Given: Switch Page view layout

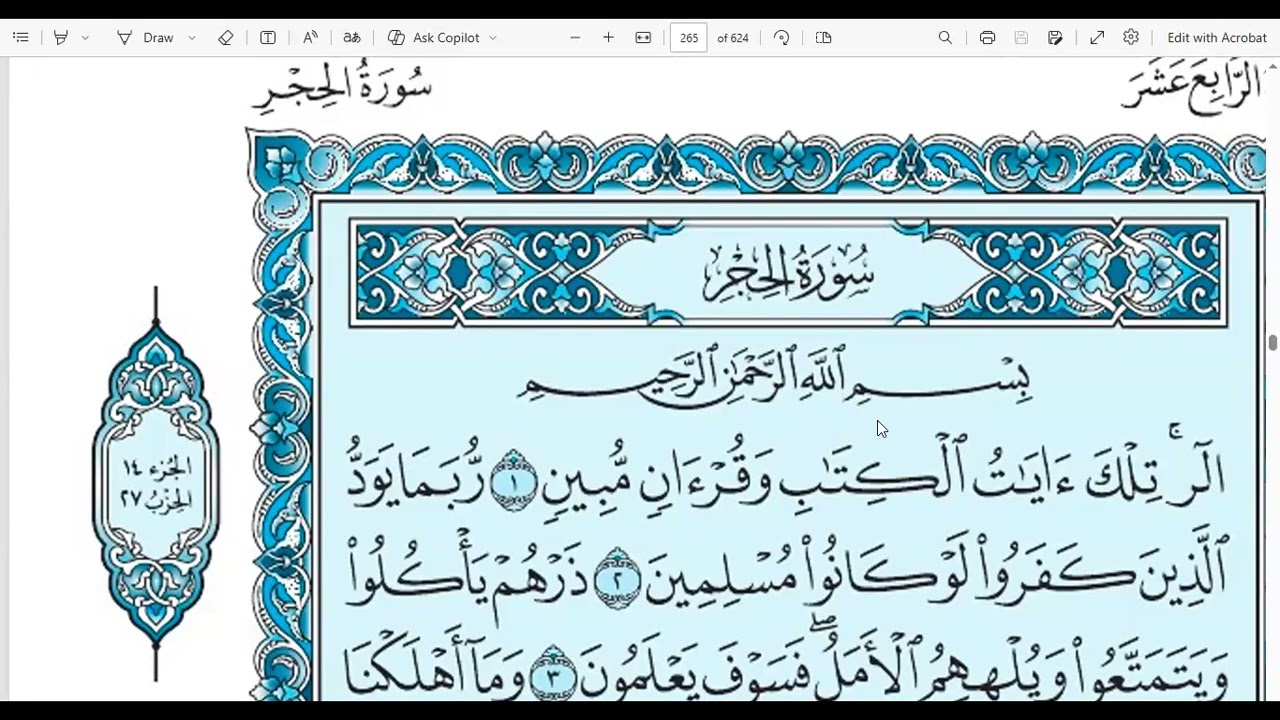Looking at the screenshot, I should coord(824,37).
